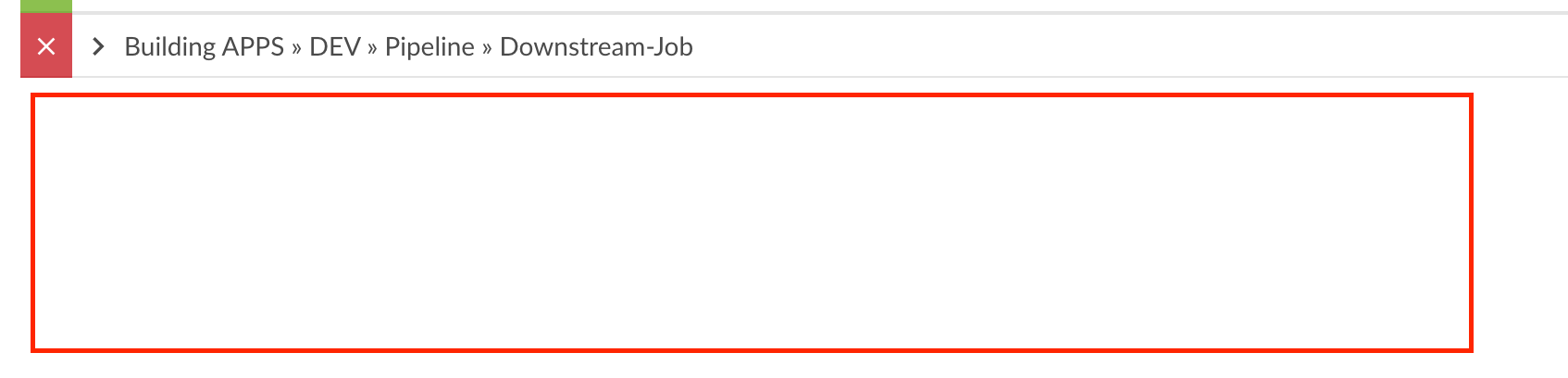Click the red-outlined panel's left edge

click(x=33, y=222)
